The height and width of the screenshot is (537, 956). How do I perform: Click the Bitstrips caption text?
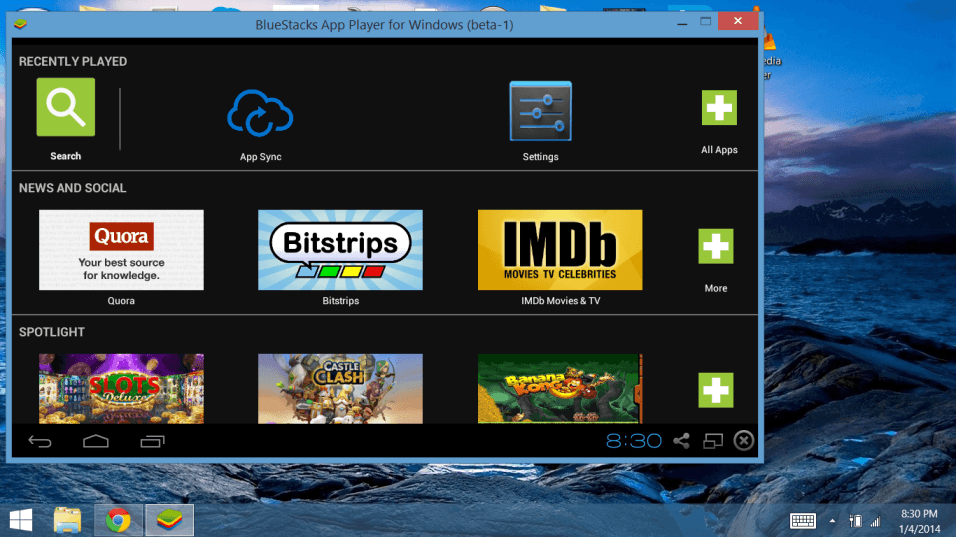click(340, 301)
